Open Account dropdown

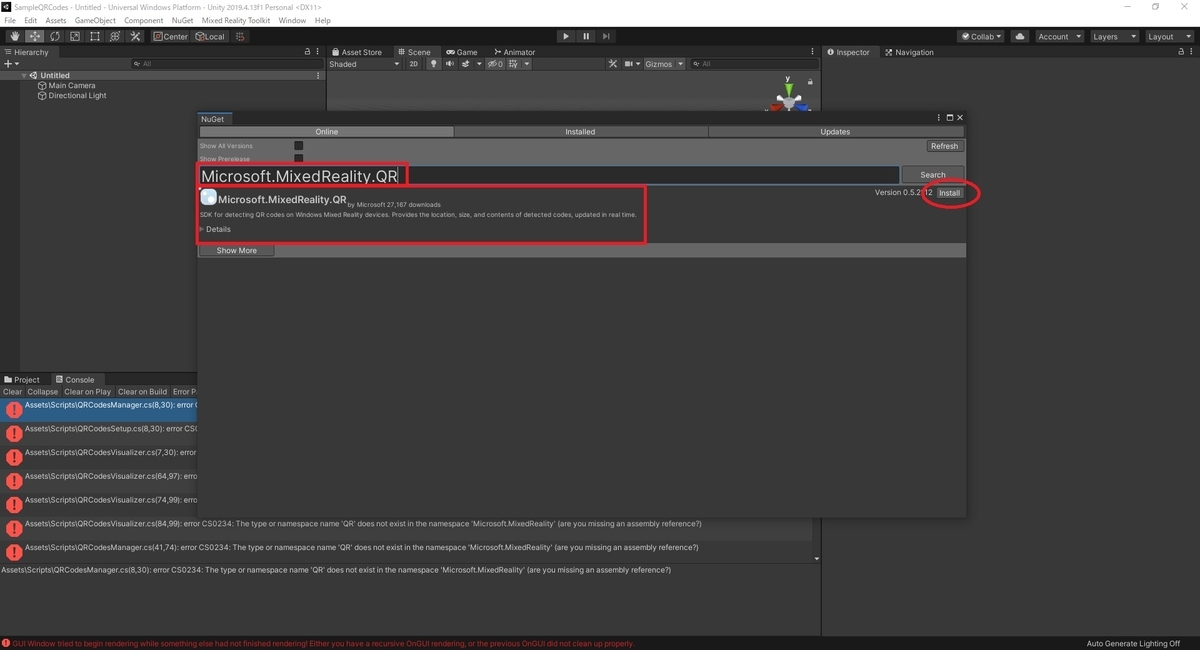tap(1058, 36)
